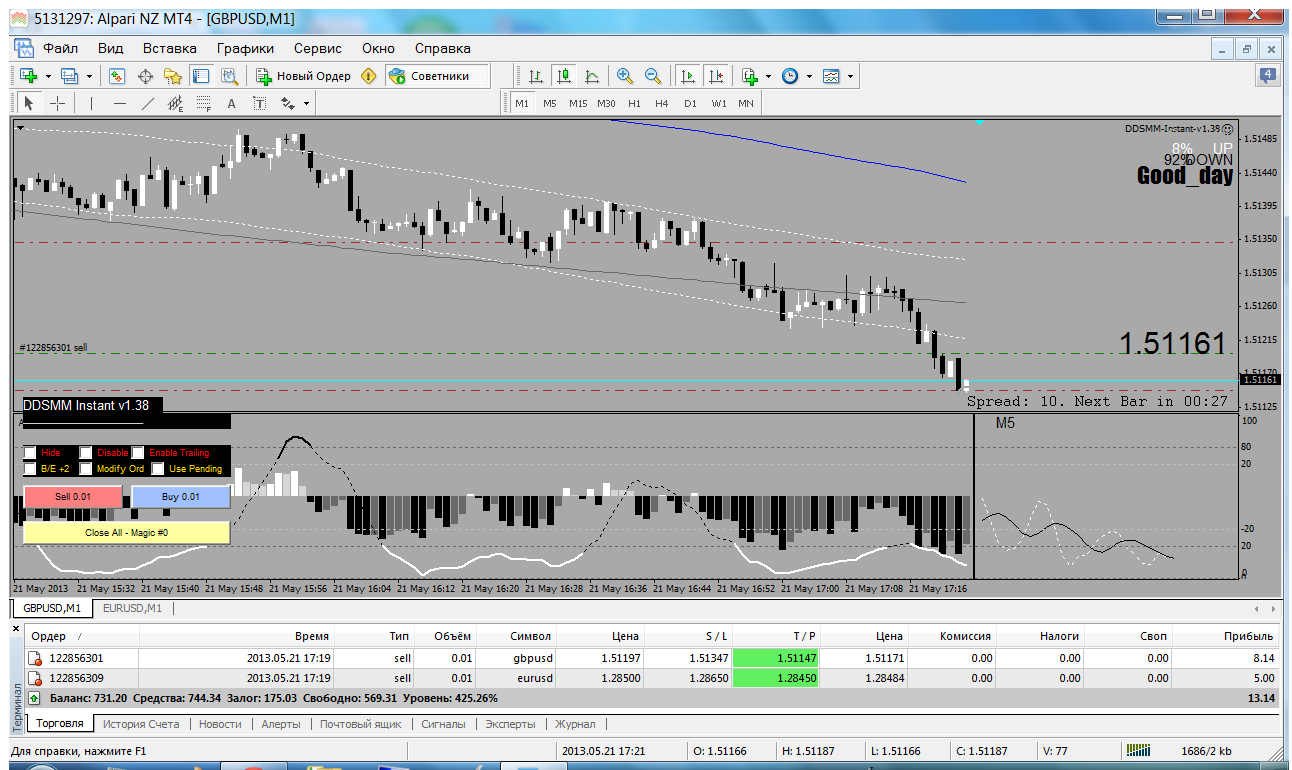Tick the B/E +2 checkbox
The image size is (1292, 770).
coord(30,468)
